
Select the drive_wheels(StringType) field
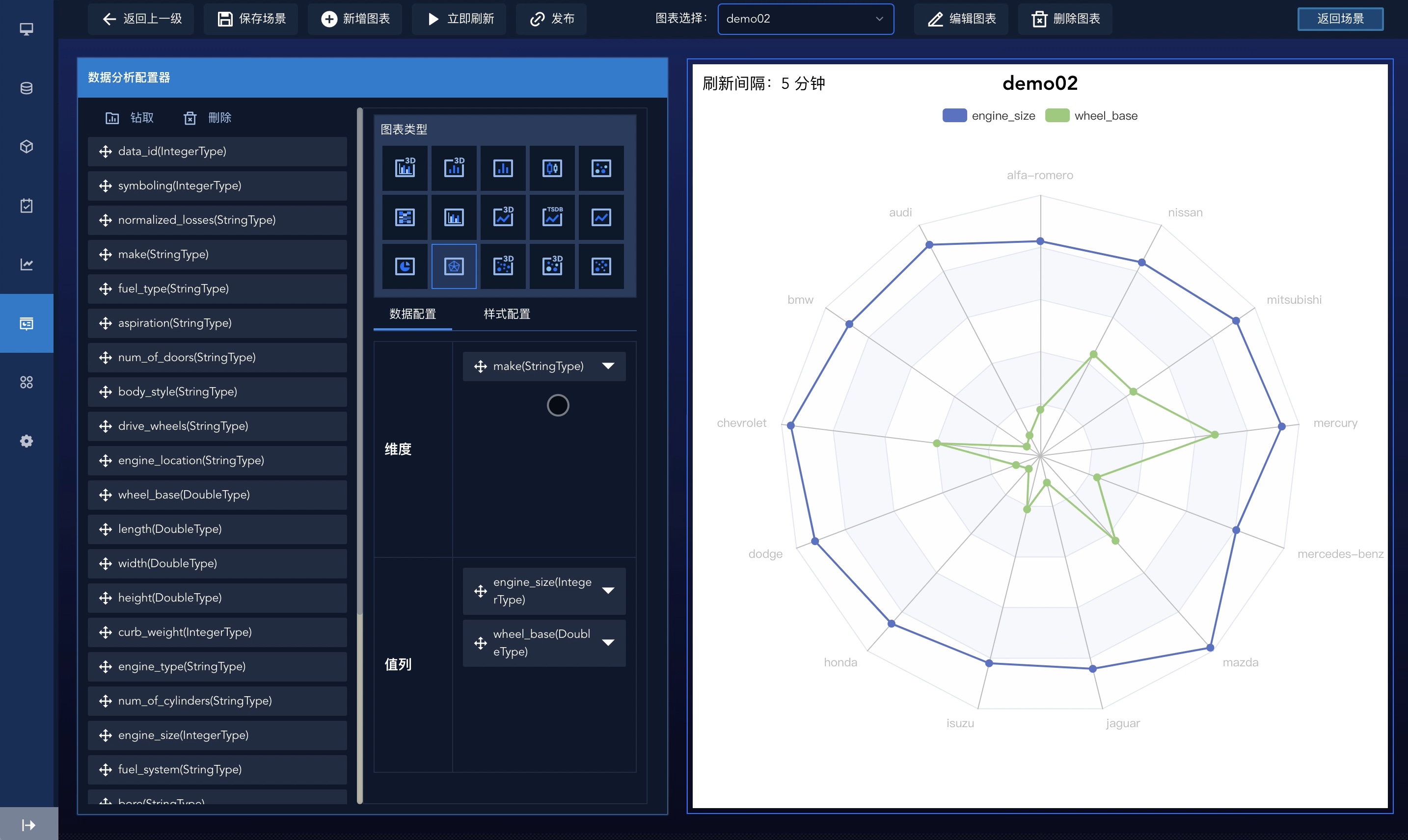pyautogui.click(x=217, y=426)
